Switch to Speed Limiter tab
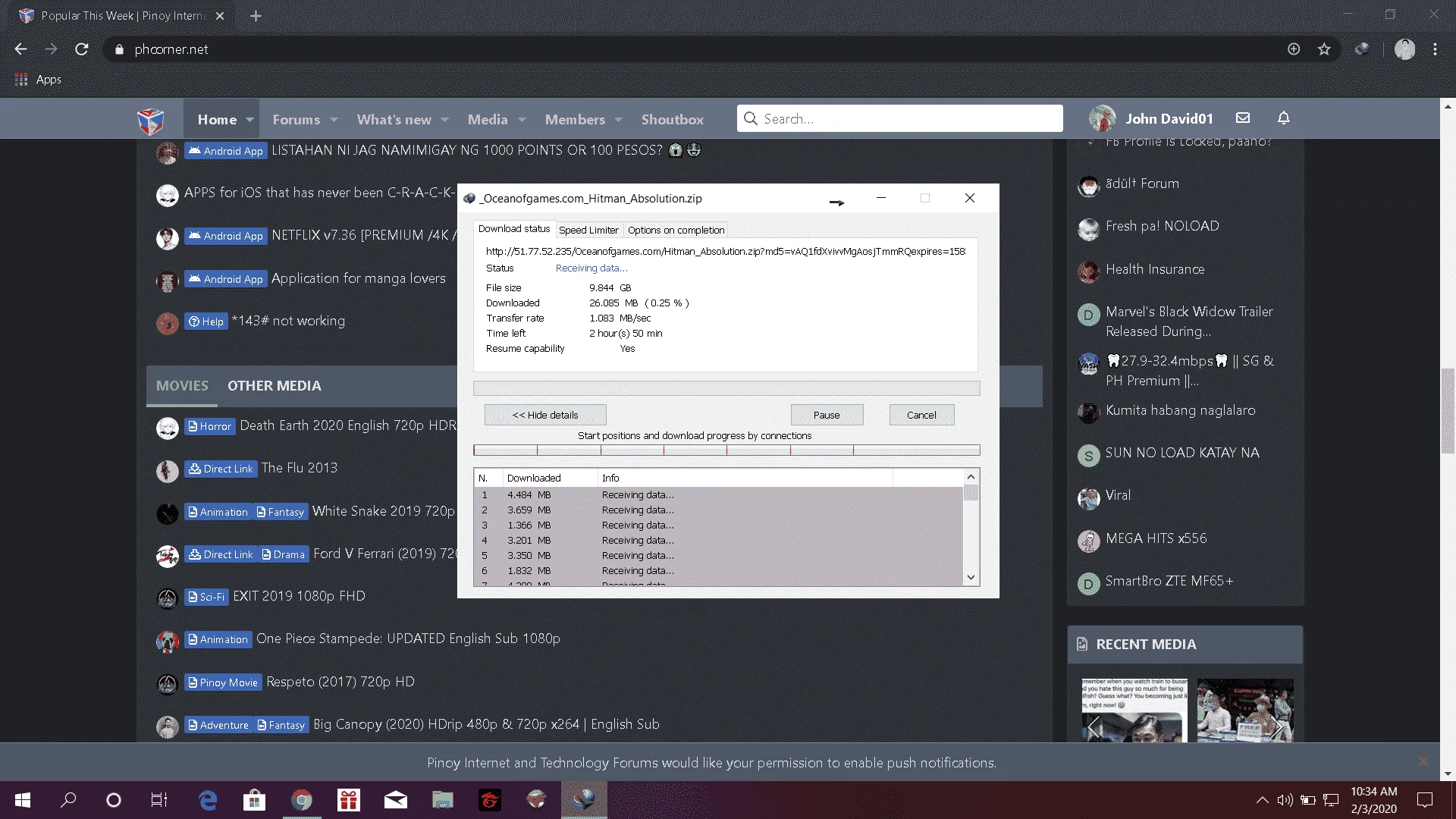 point(588,230)
